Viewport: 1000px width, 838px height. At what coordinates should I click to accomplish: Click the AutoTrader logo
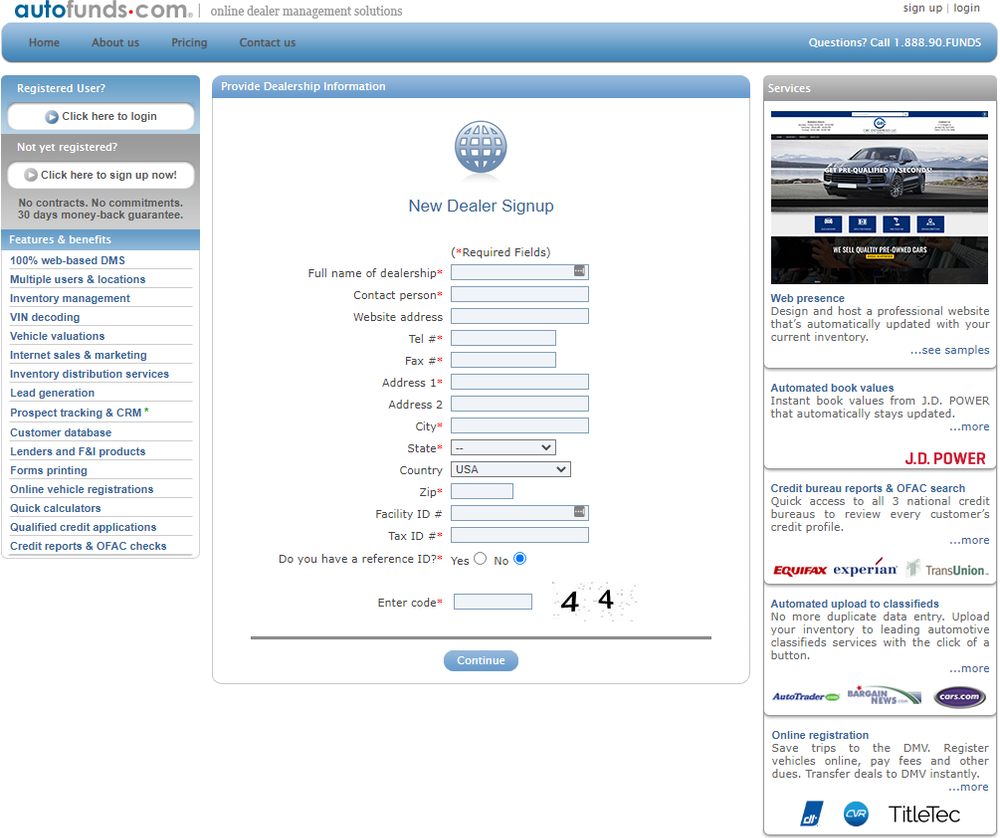(x=806, y=696)
